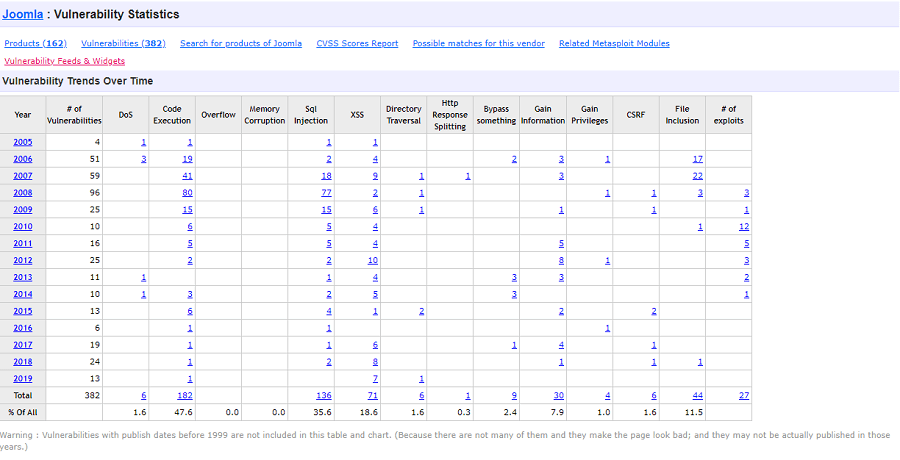Click 10 XSS count for 2012

pyautogui.click(x=373, y=261)
